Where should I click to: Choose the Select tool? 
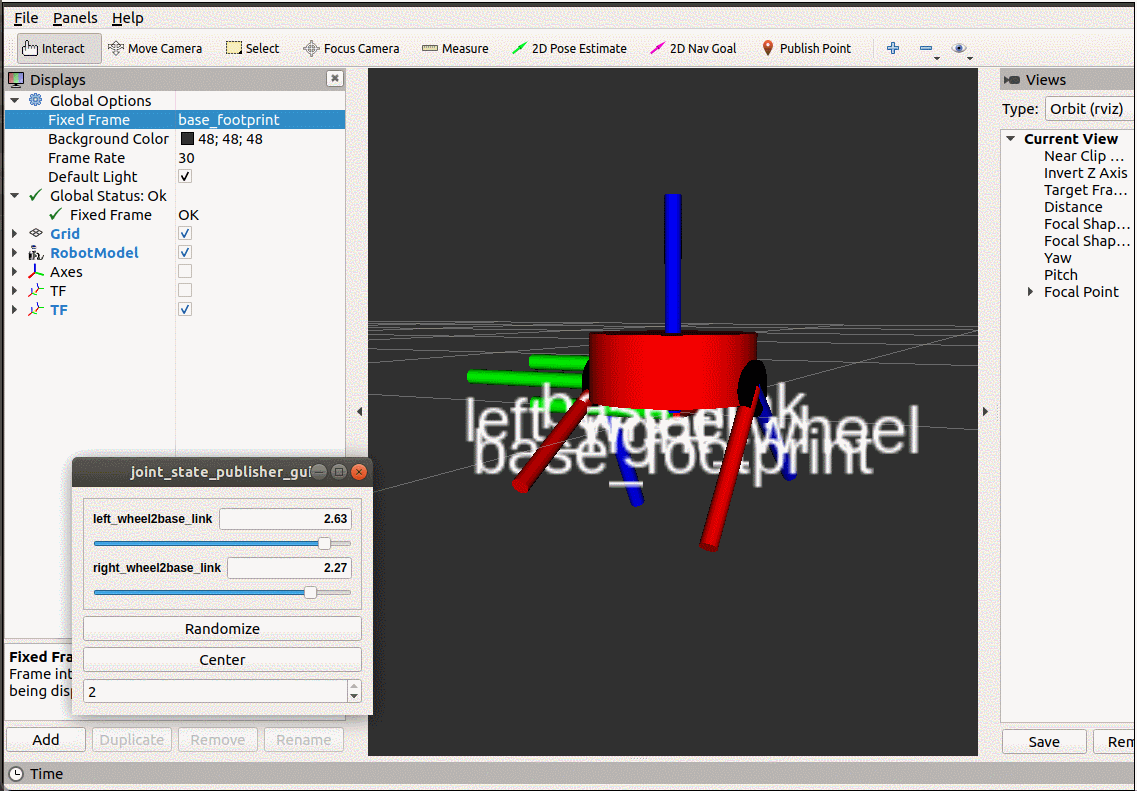(x=252, y=49)
